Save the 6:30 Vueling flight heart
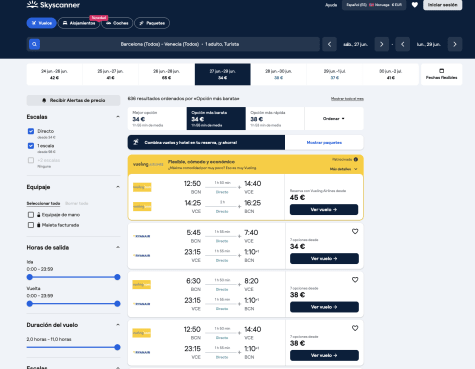Image resolution: width=475 pixels, height=369 pixels. pyautogui.click(x=355, y=280)
